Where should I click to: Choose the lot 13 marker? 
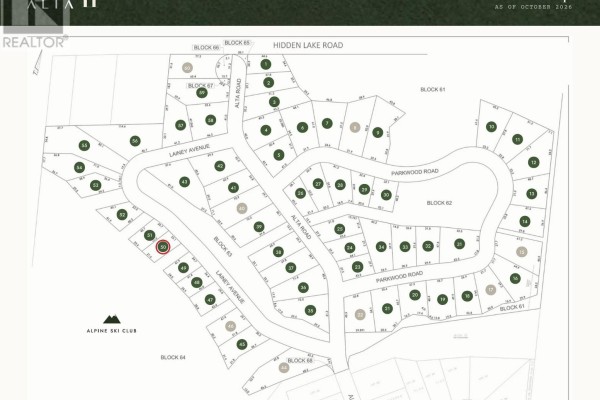pos(532,194)
